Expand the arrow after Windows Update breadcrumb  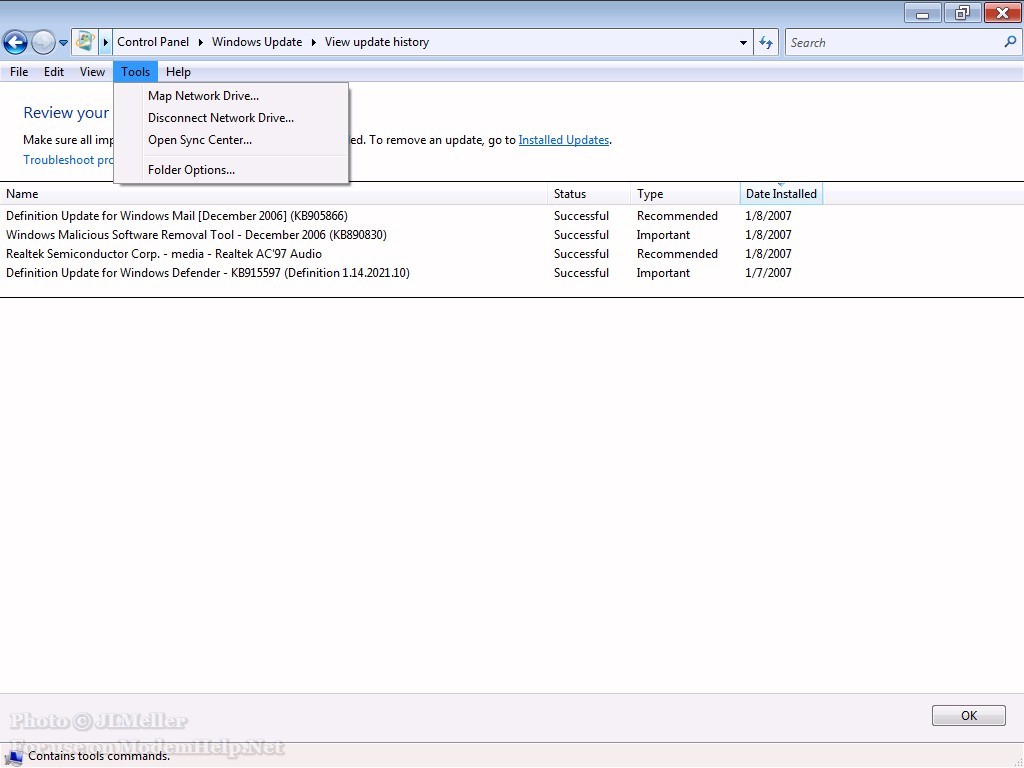click(x=313, y=42)
